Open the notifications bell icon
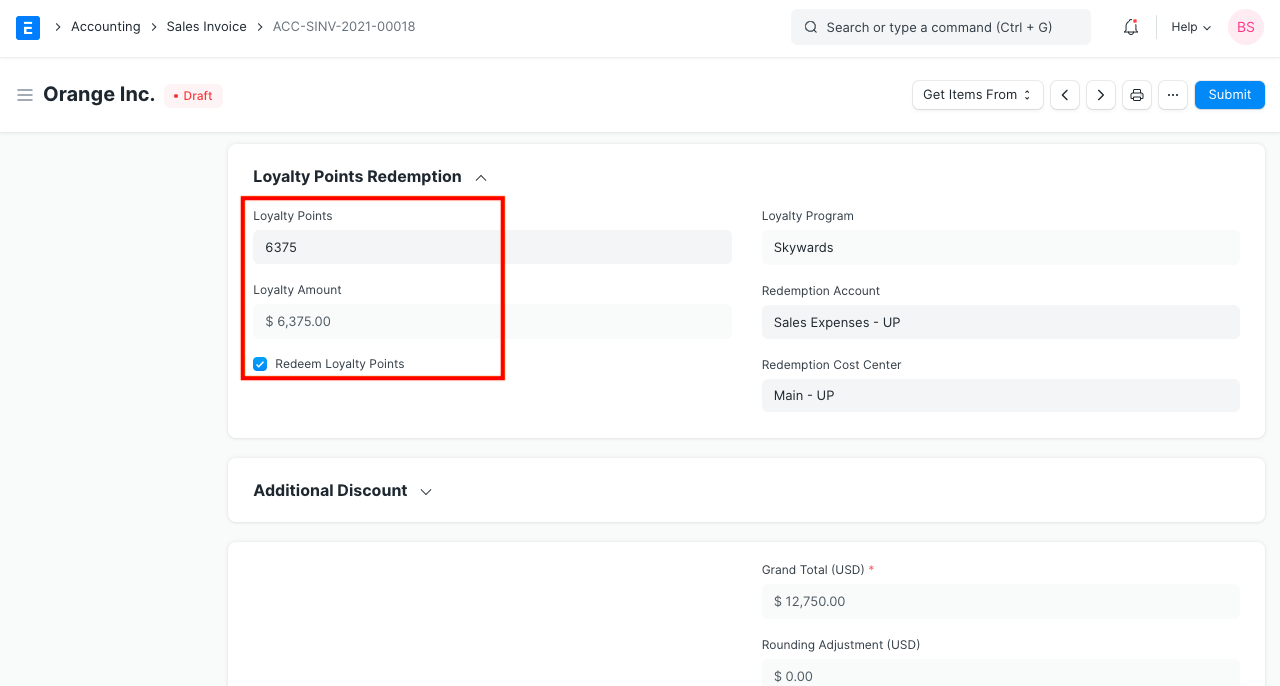1280x686 pixels. pyautogui.click(x=1131, y=27)
